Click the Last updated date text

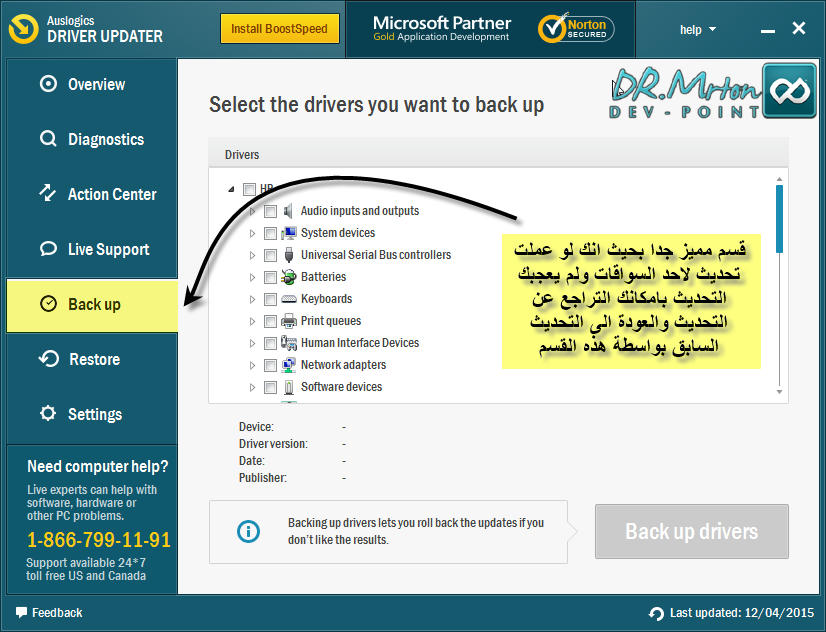[742, 613]
